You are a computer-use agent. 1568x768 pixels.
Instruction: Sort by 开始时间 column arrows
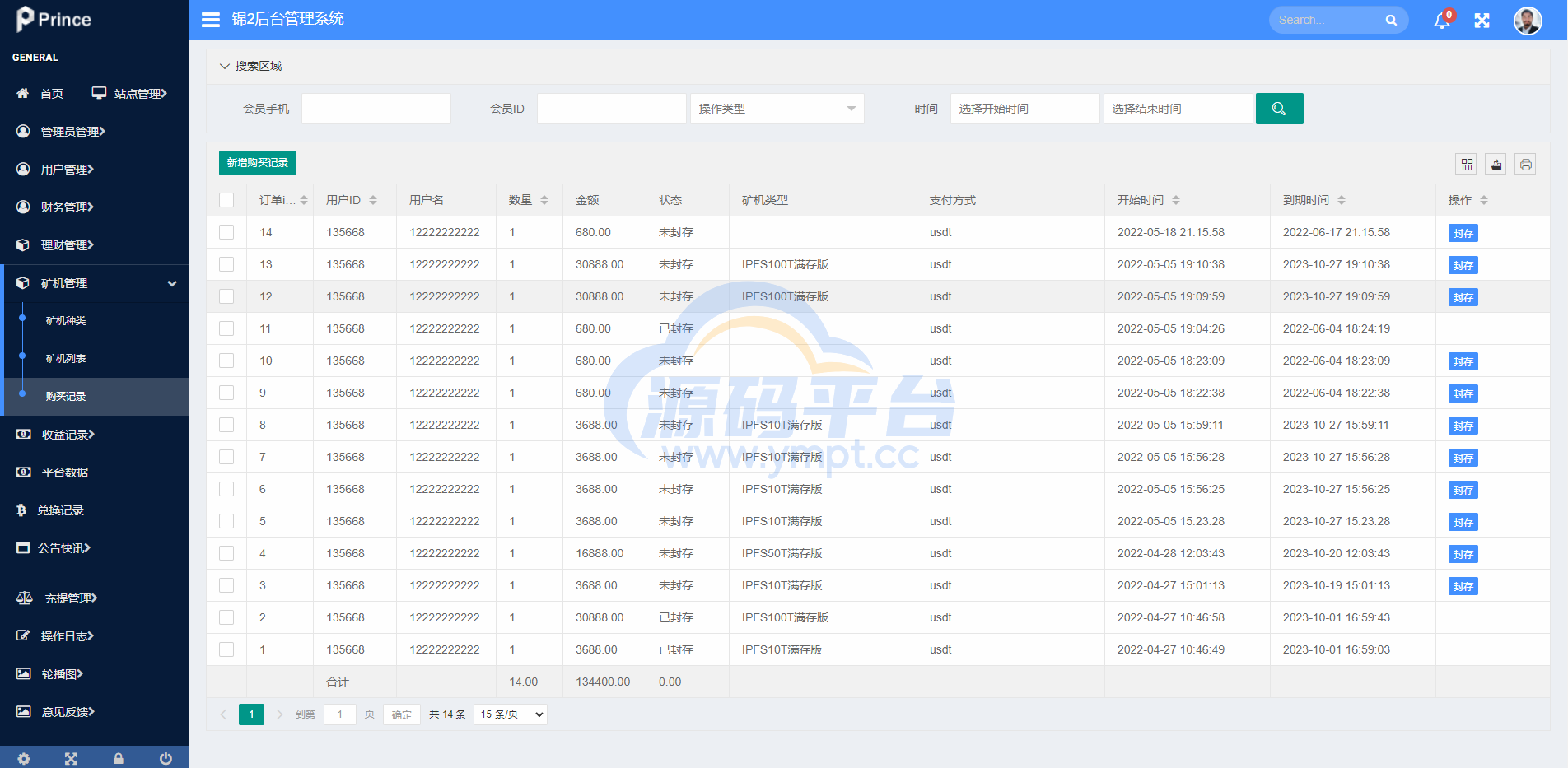pos(1176,200)
